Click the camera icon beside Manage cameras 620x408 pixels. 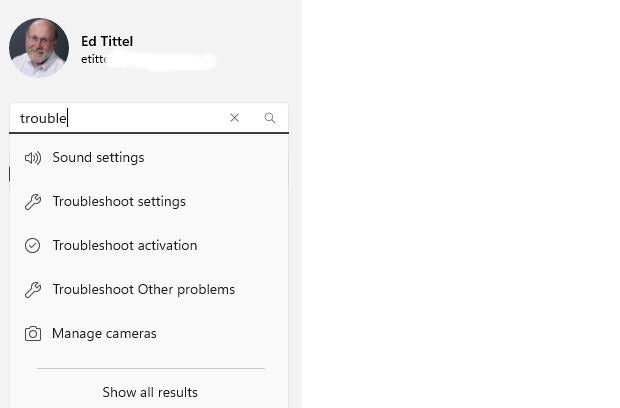[33, 334]
